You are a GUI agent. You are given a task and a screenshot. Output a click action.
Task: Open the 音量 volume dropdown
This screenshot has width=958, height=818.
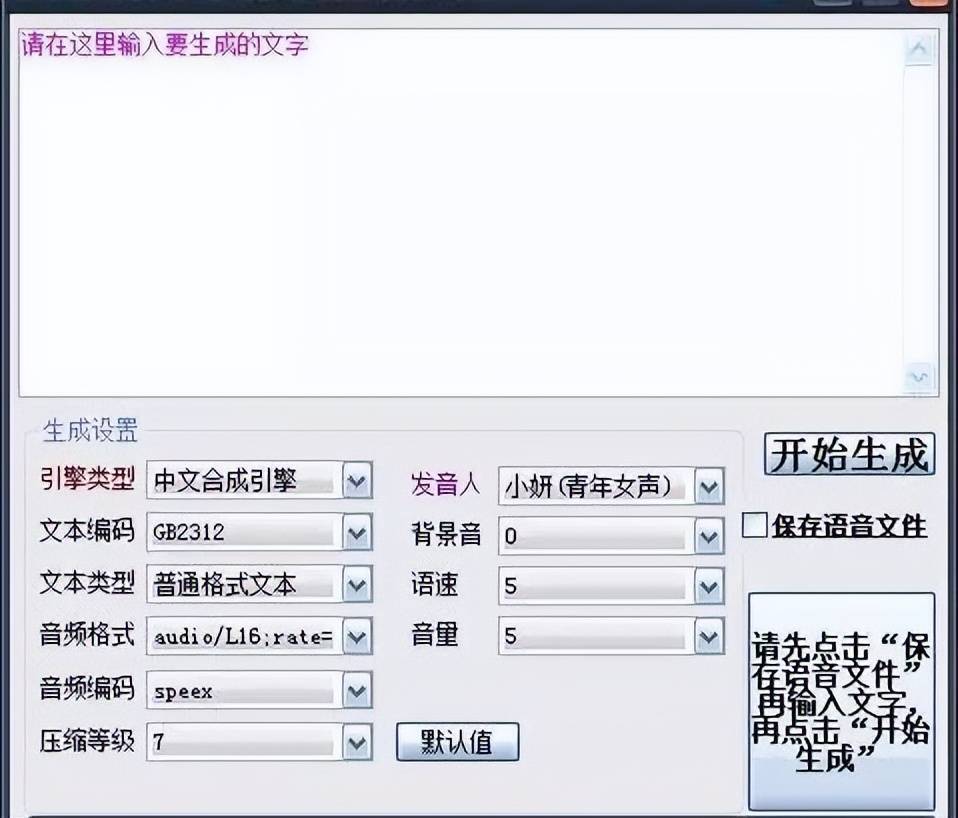click(709, 637)
